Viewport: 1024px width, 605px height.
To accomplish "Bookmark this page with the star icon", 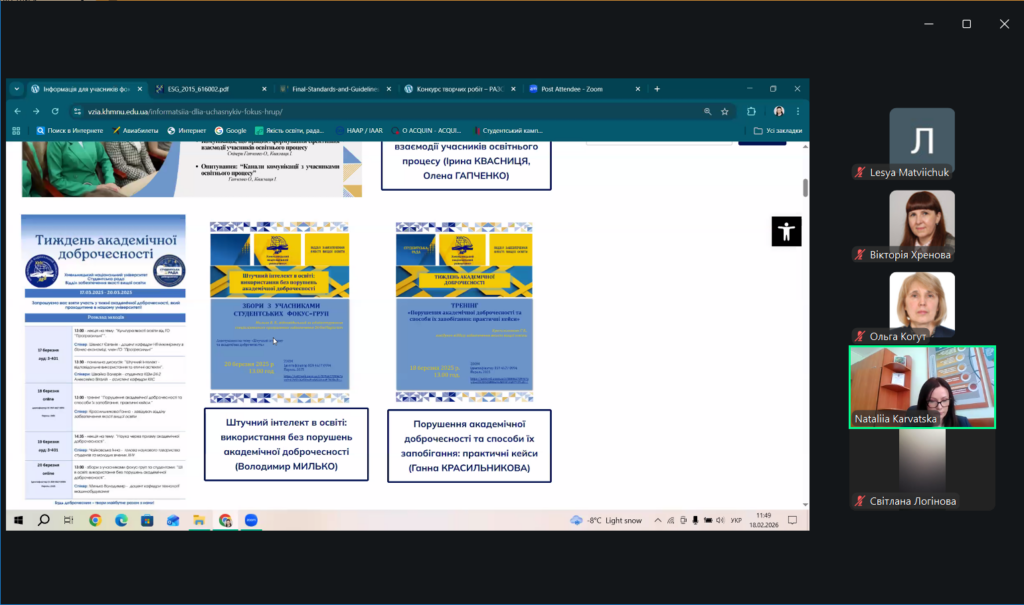I will (723, 111).
